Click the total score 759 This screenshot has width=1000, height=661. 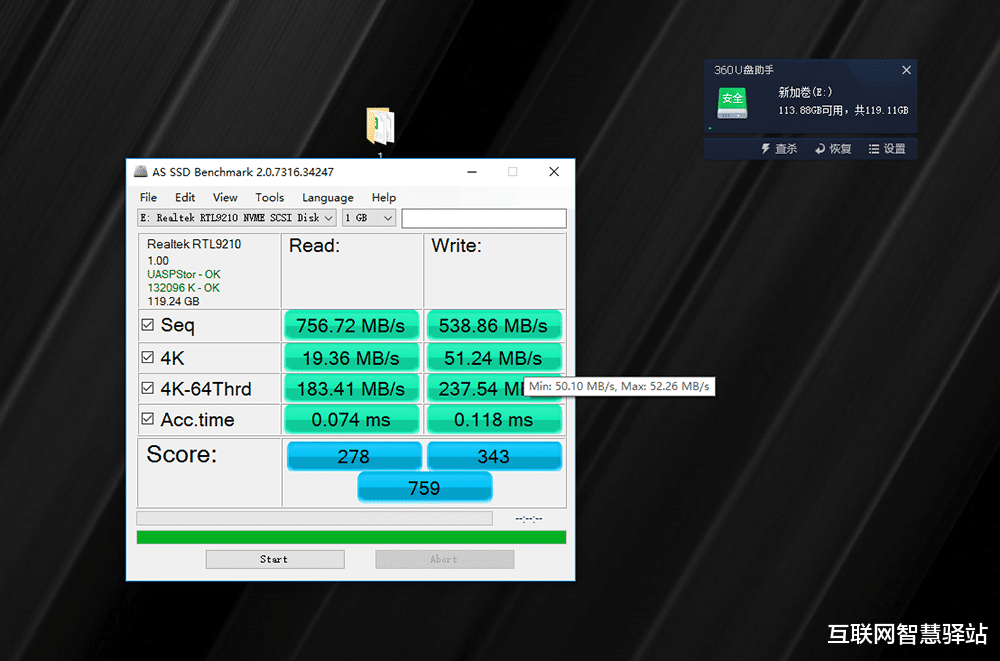point(424,487)
